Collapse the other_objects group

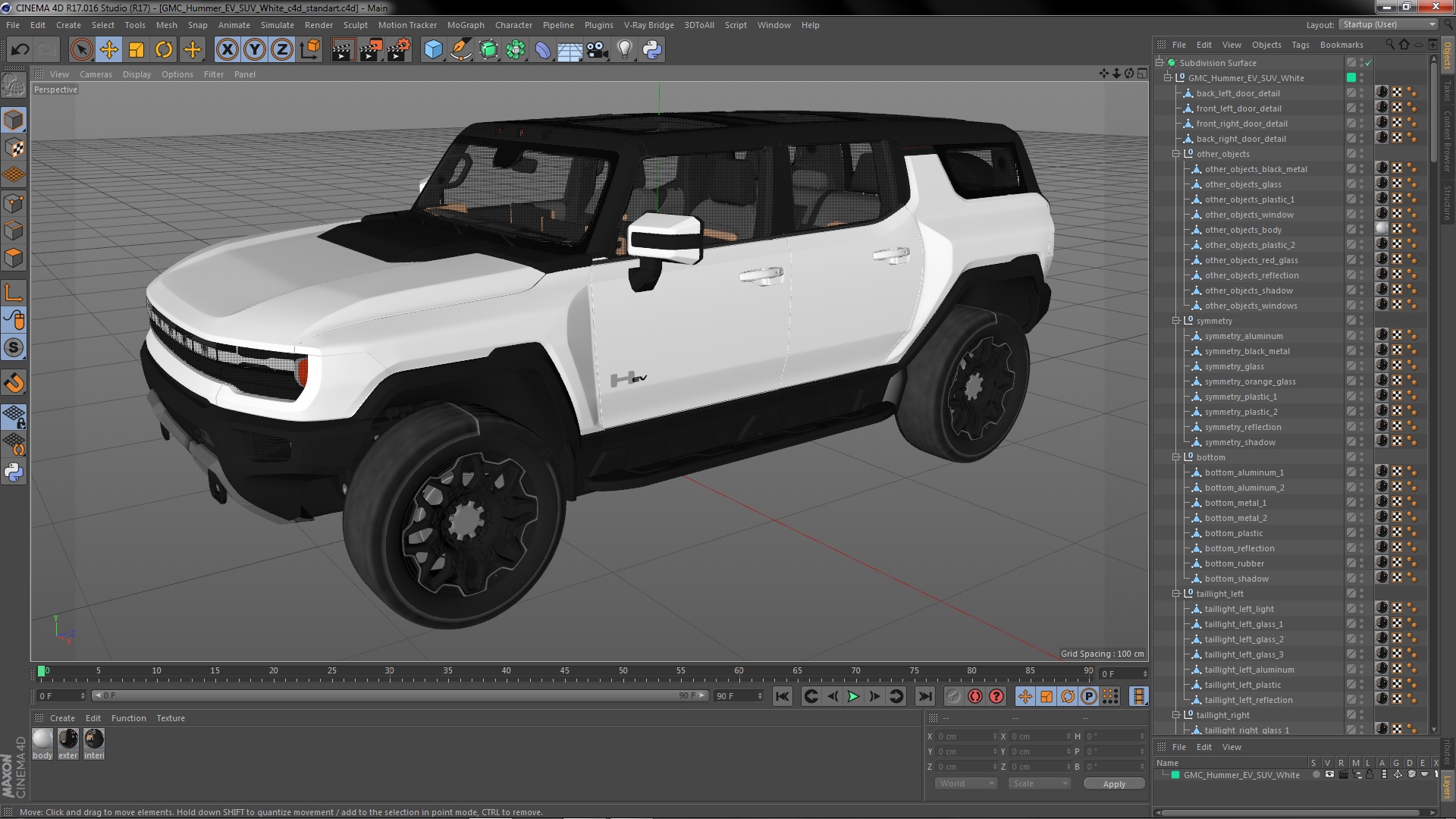[x=1176, y=154]
